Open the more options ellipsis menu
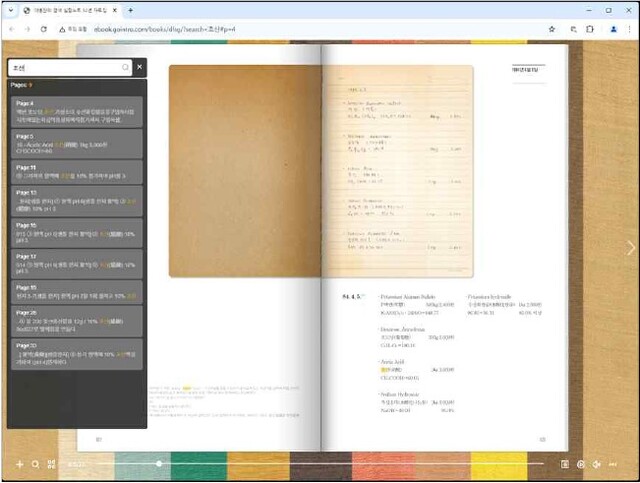 tap(613, 464)
